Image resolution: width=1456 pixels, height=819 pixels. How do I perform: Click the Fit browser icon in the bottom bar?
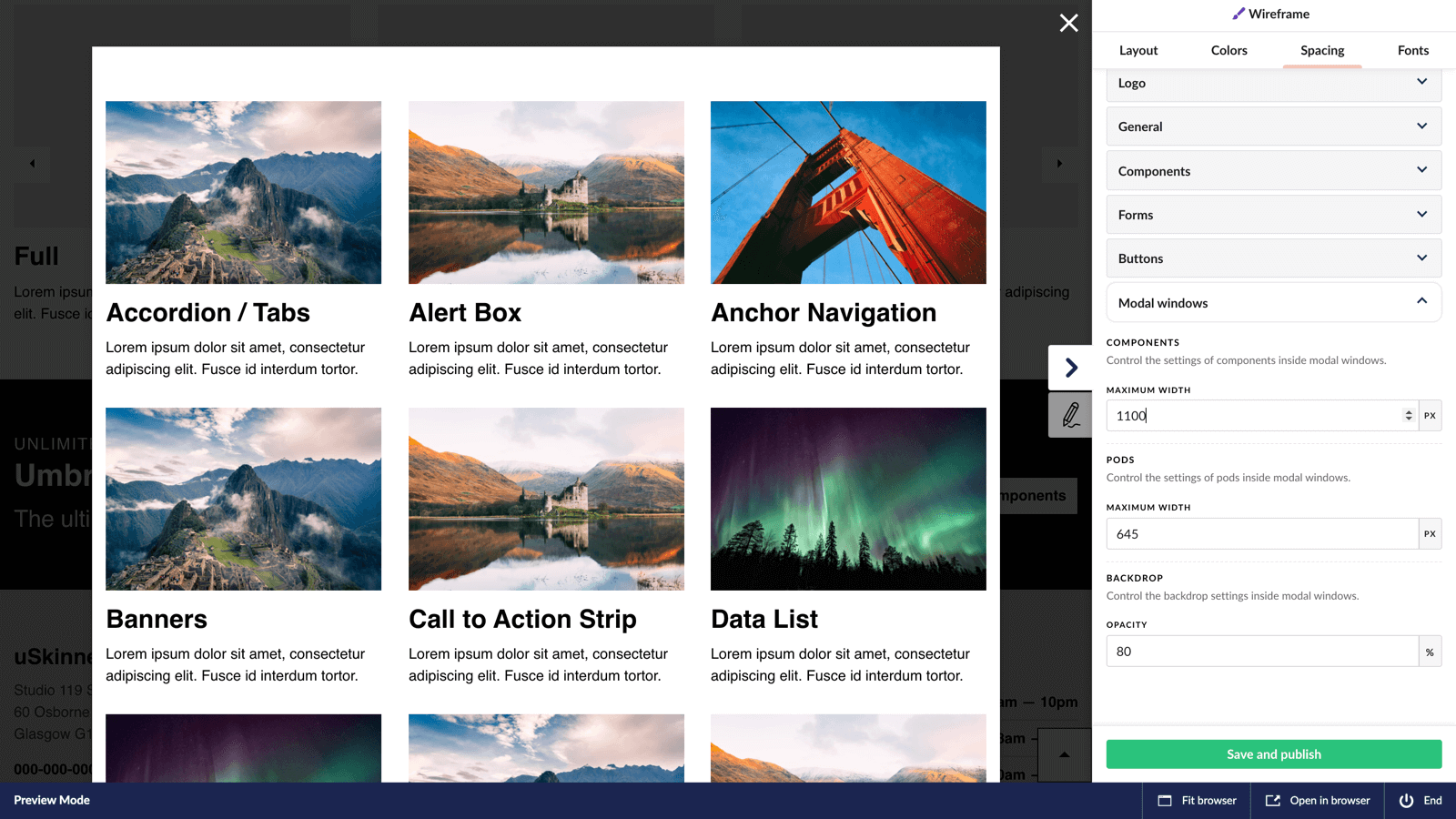pos(1165,800)
